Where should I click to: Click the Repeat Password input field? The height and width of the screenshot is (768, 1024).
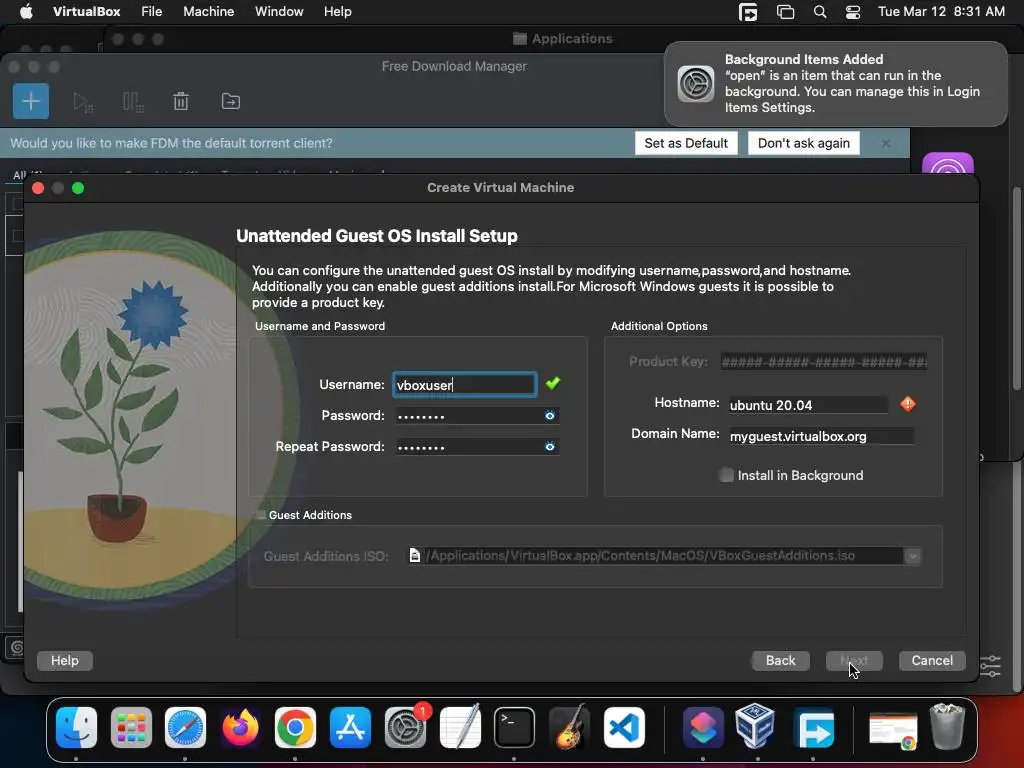coord(477,447)
